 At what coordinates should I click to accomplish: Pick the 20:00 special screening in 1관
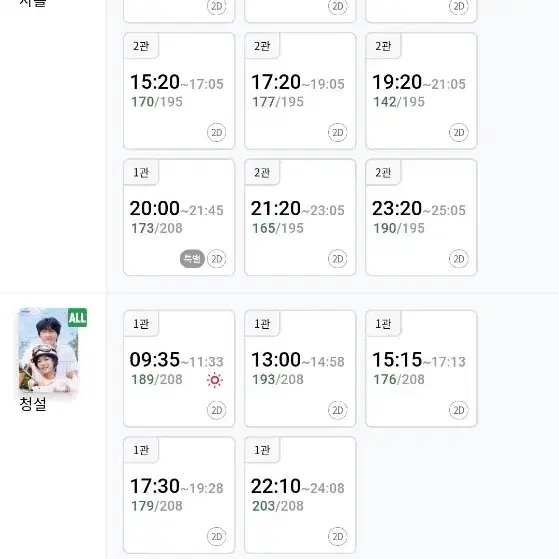(x=179, y=217)
